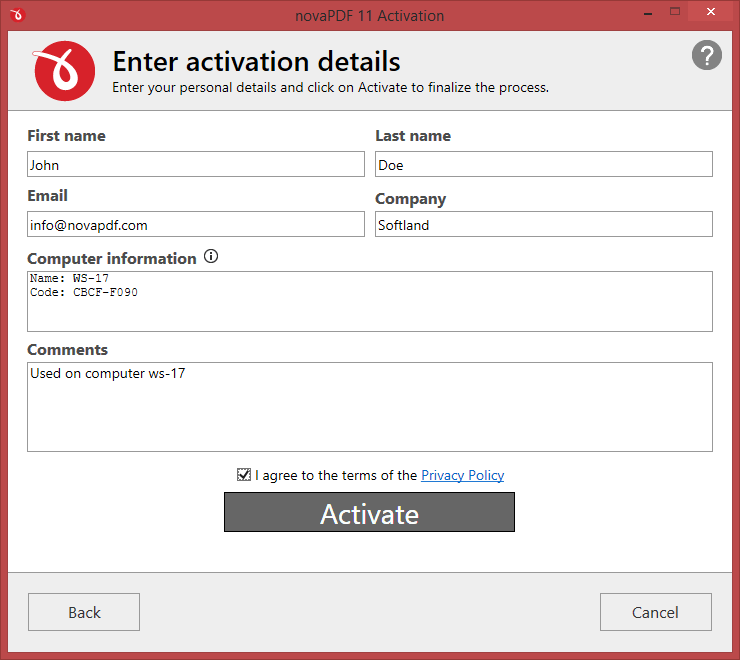Image resolution: width=740 pixels, height=660 pixels.
Task: Click the 'Email' label
Action: [48, 195]
